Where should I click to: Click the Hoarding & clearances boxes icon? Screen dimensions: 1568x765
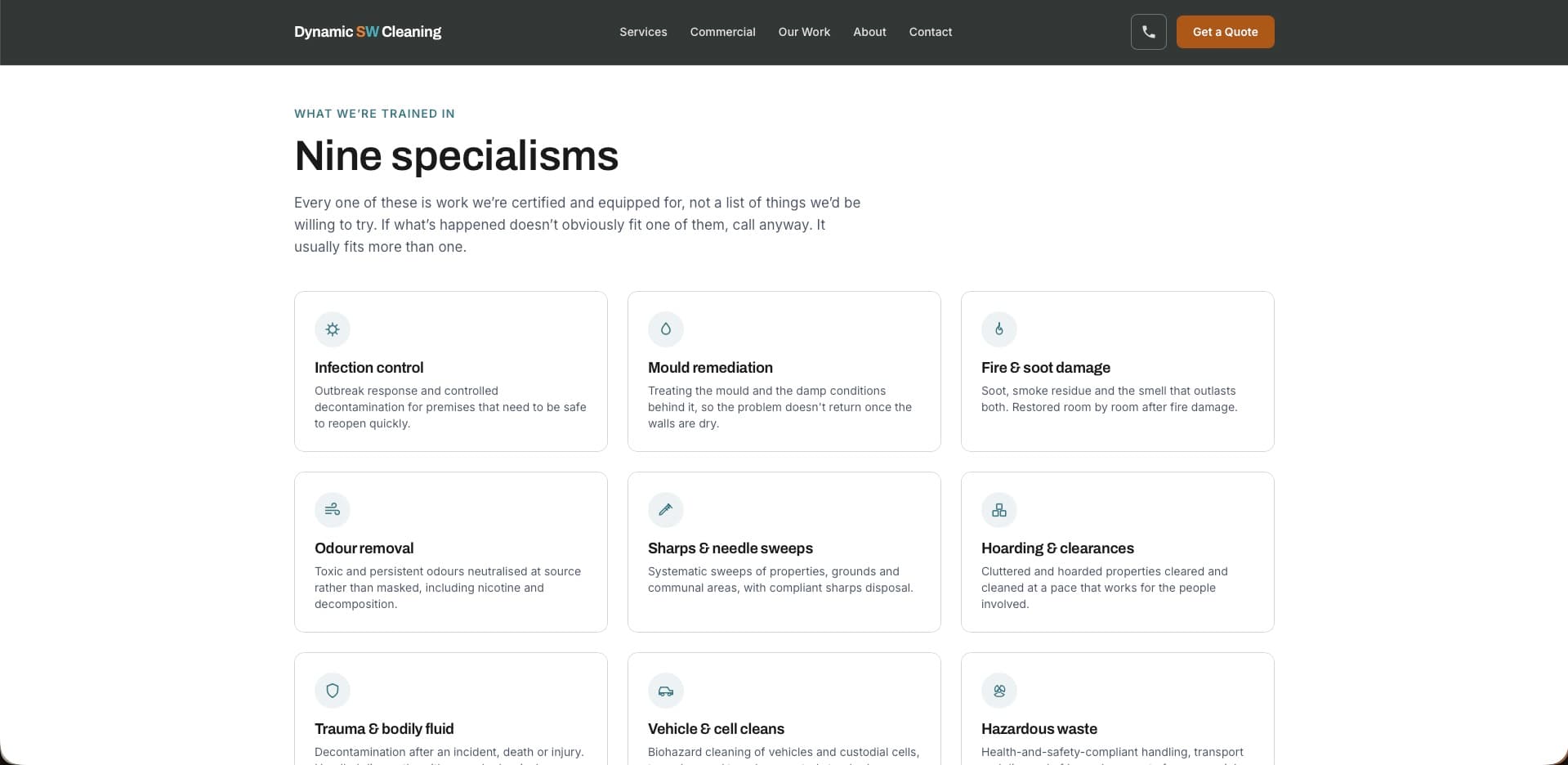[999, 510]
